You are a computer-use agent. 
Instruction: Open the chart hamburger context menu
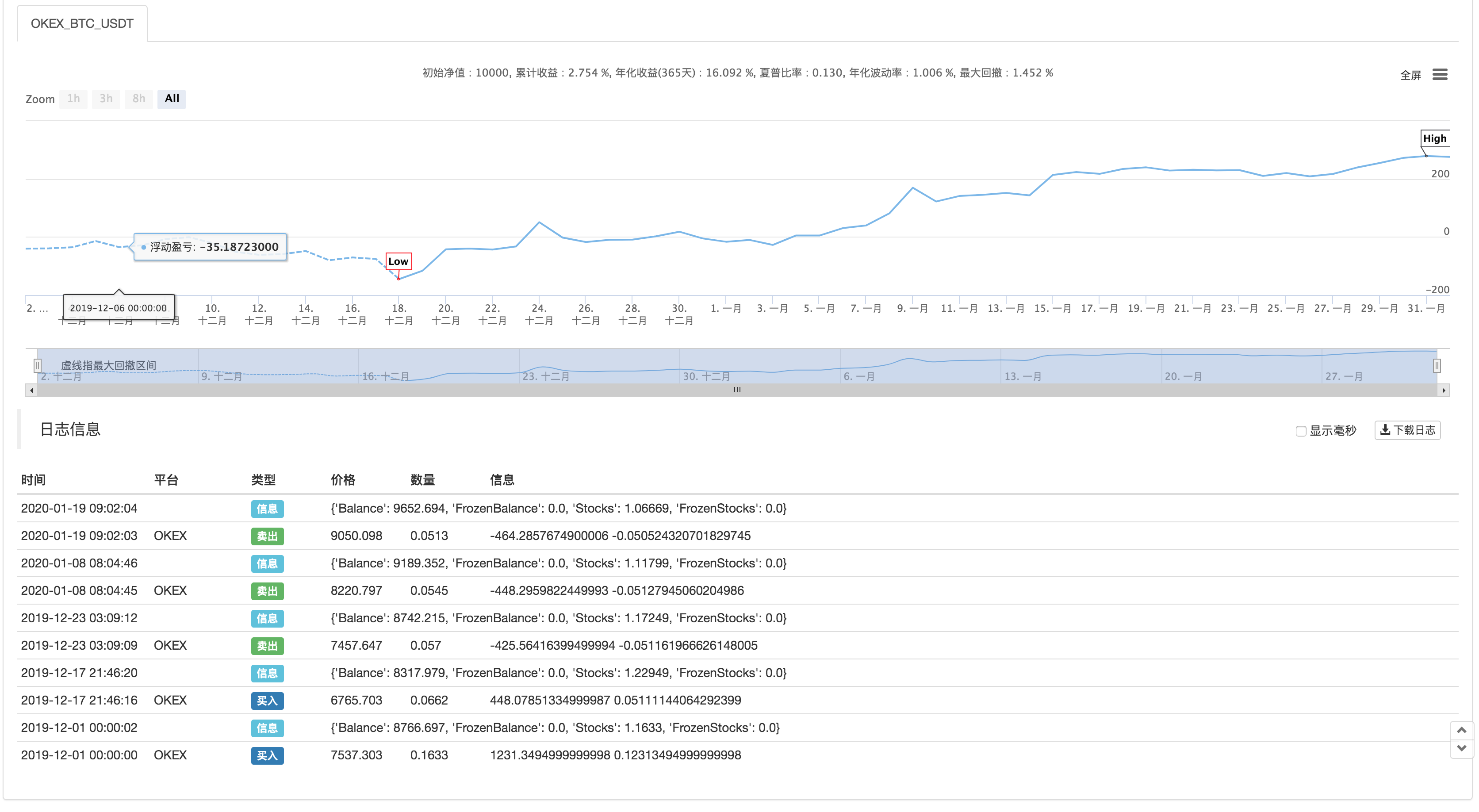click(x=1439, y=75)
